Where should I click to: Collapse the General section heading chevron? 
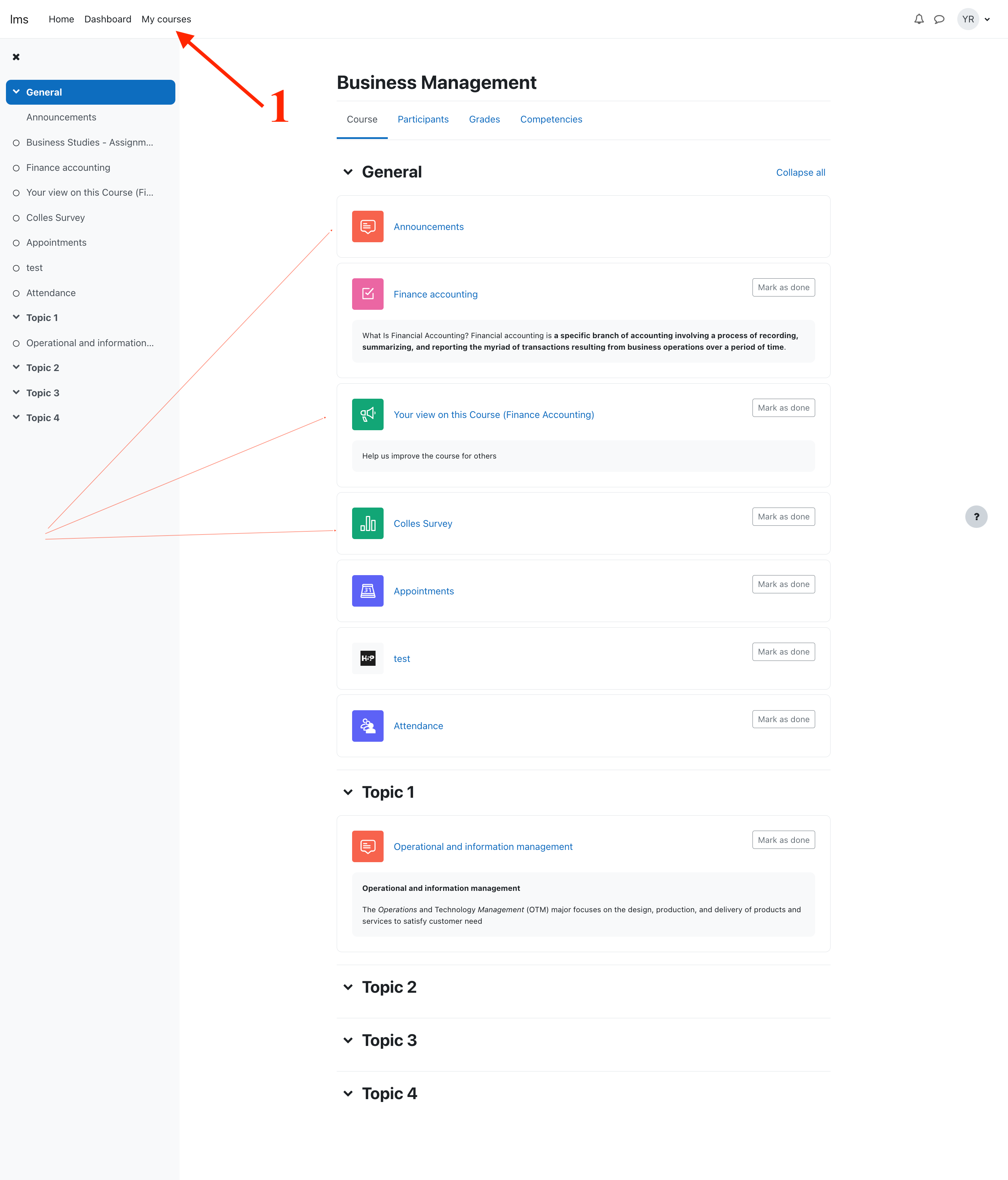348,172
